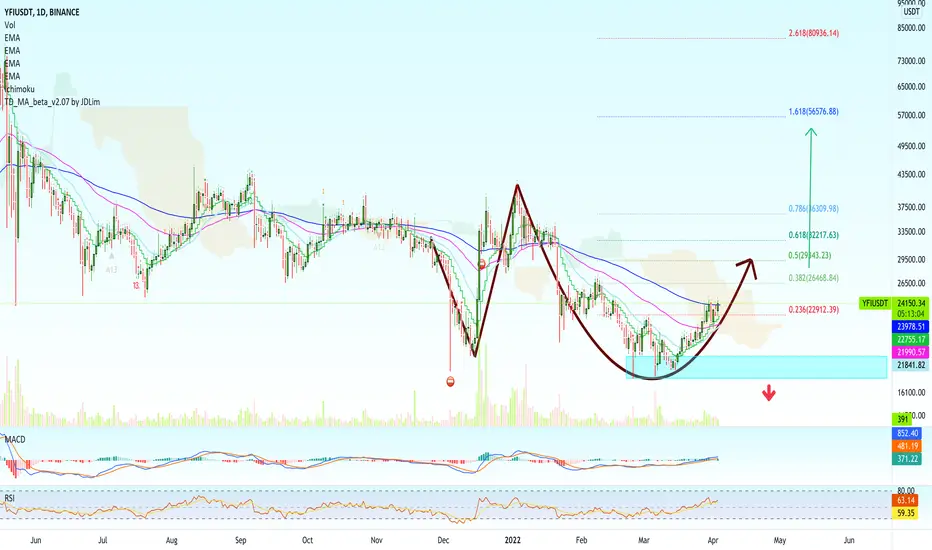Open the USDT currency selector on price axis
932x550 pixels.
tap(911, 12)
